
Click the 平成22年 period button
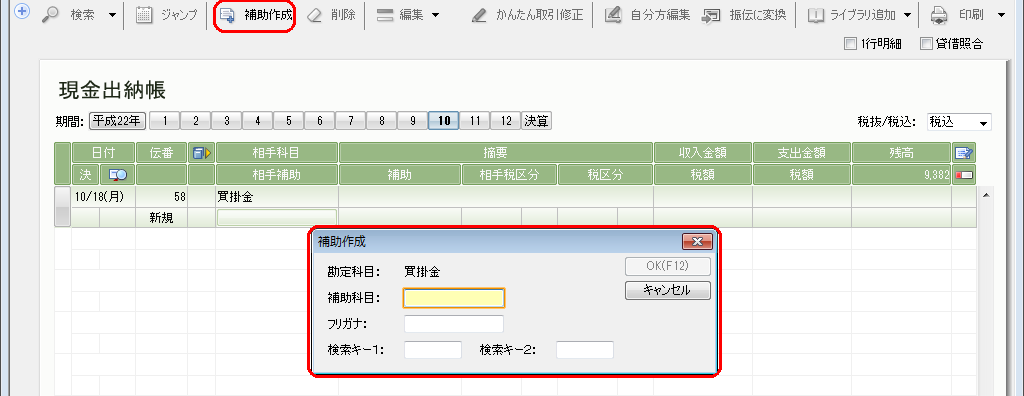(x=118, y=121)
